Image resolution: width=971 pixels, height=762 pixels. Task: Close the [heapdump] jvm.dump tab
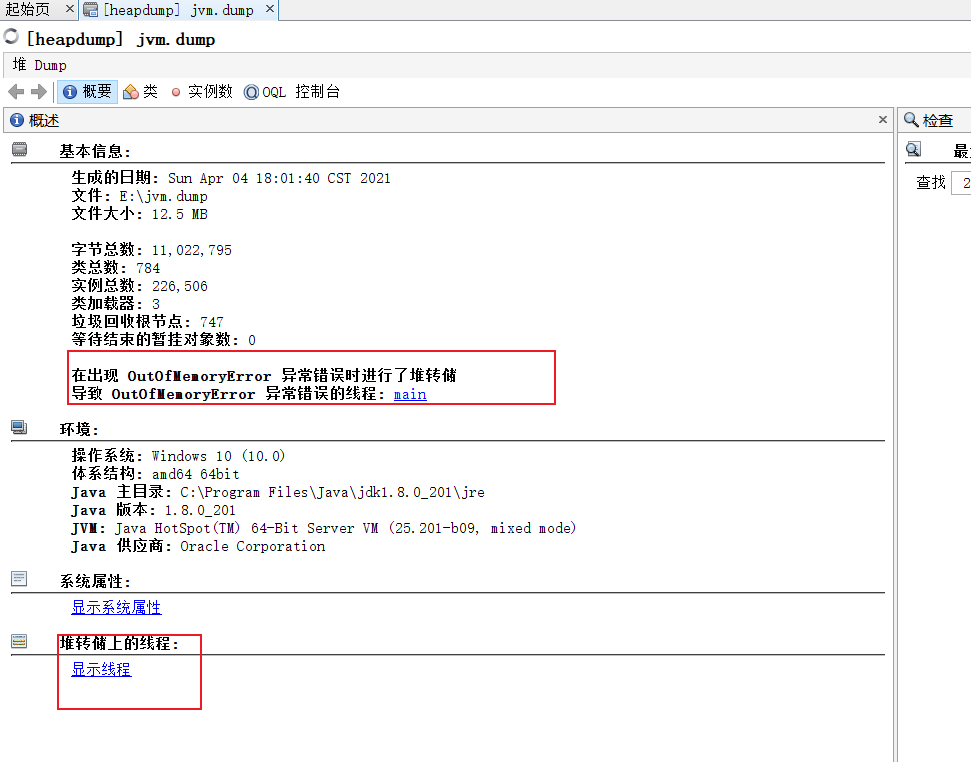pyautogui.click(x=269, y=9)
